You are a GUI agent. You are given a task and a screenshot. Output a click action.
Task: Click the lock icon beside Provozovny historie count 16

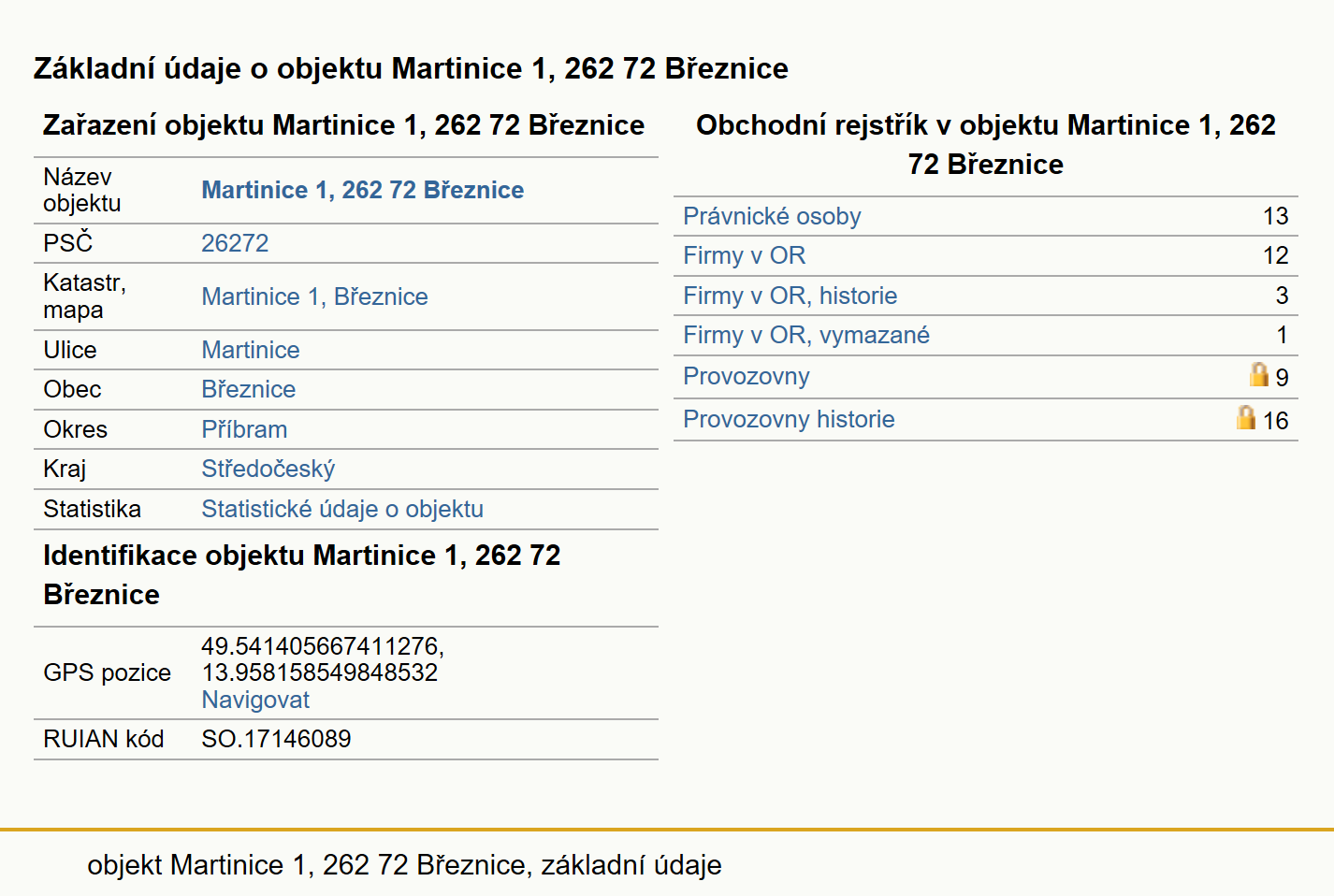click(1246, 417)
